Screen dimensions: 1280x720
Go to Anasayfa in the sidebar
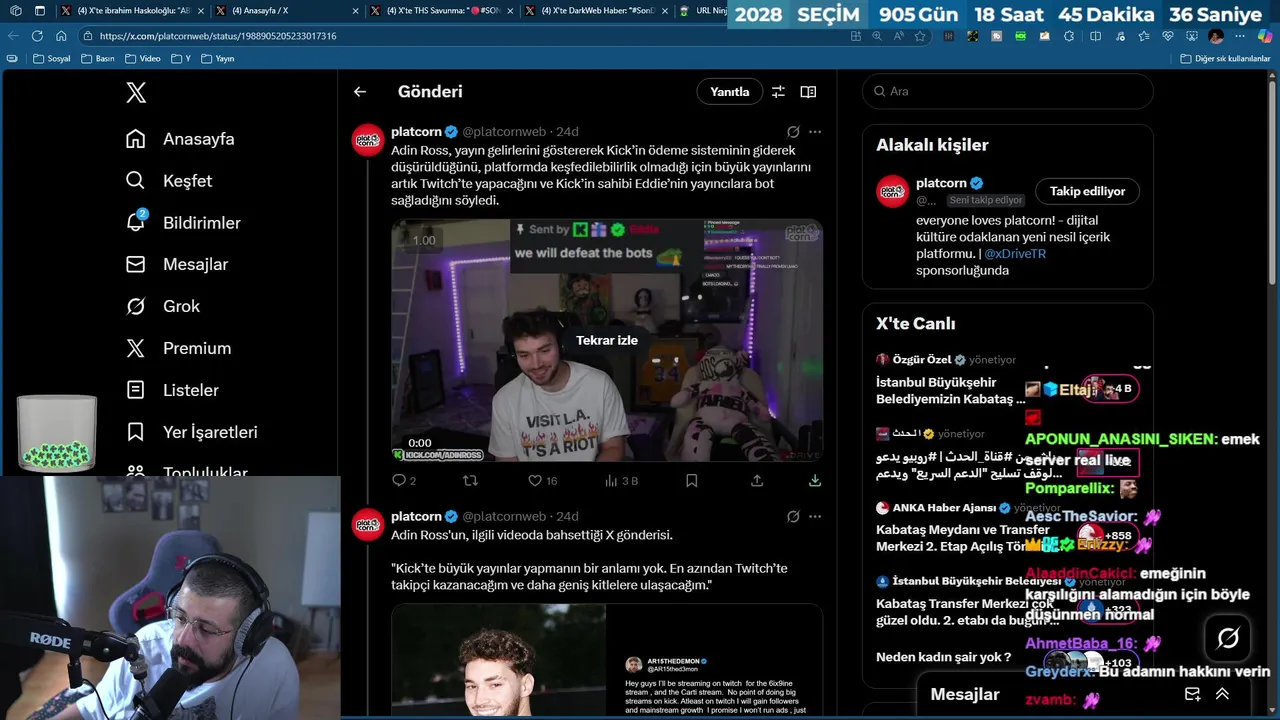pyautogui.click(x=180, y=139)
